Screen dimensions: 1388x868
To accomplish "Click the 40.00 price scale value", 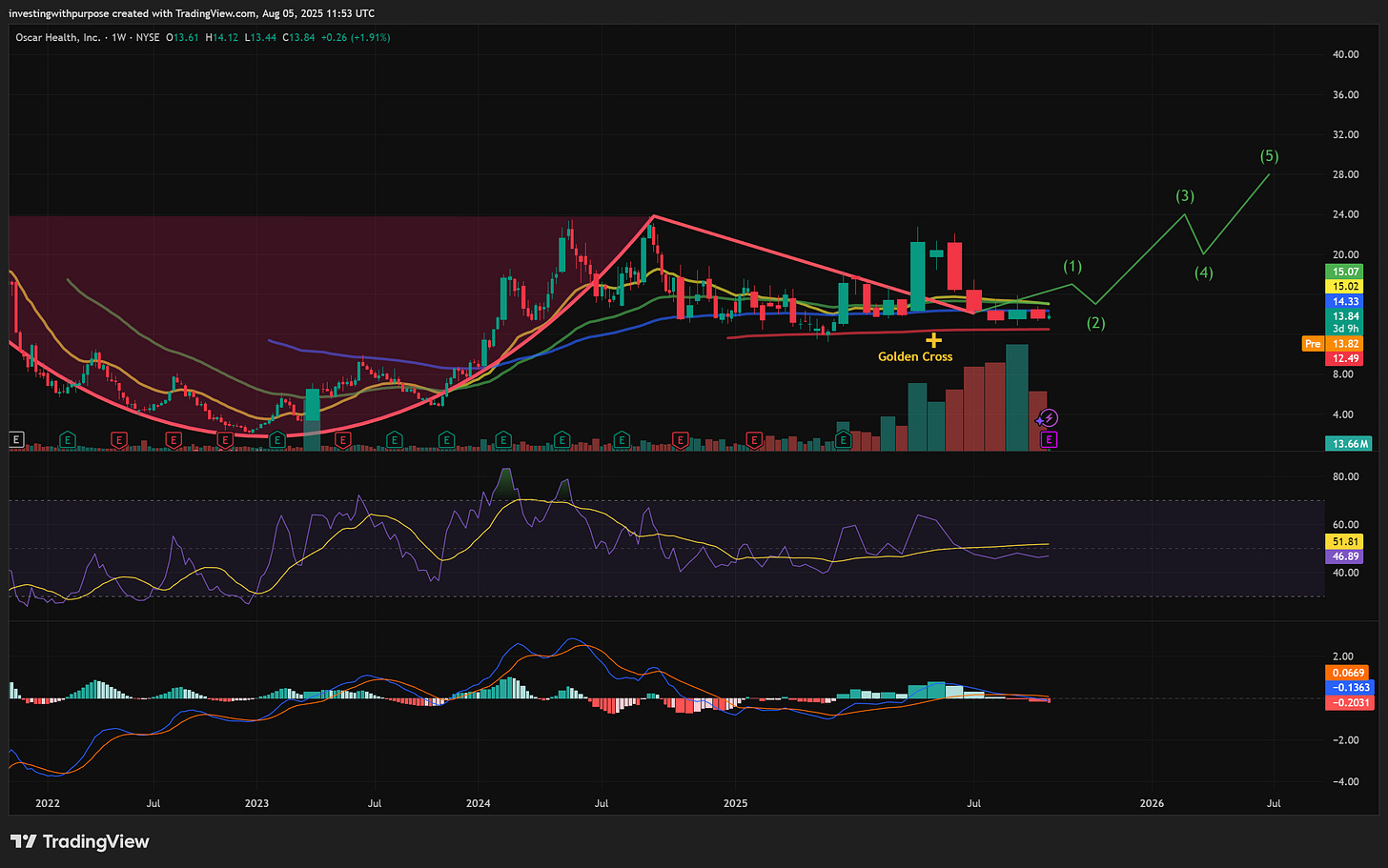I will click(1345, 54).
